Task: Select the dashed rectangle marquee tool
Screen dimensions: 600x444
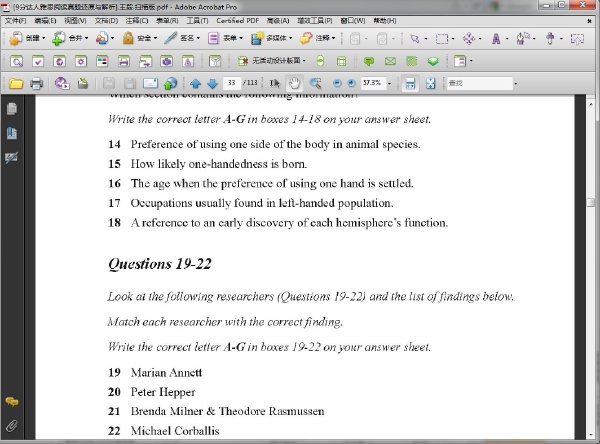Action: pyautogui.click(x=442, y=38)
